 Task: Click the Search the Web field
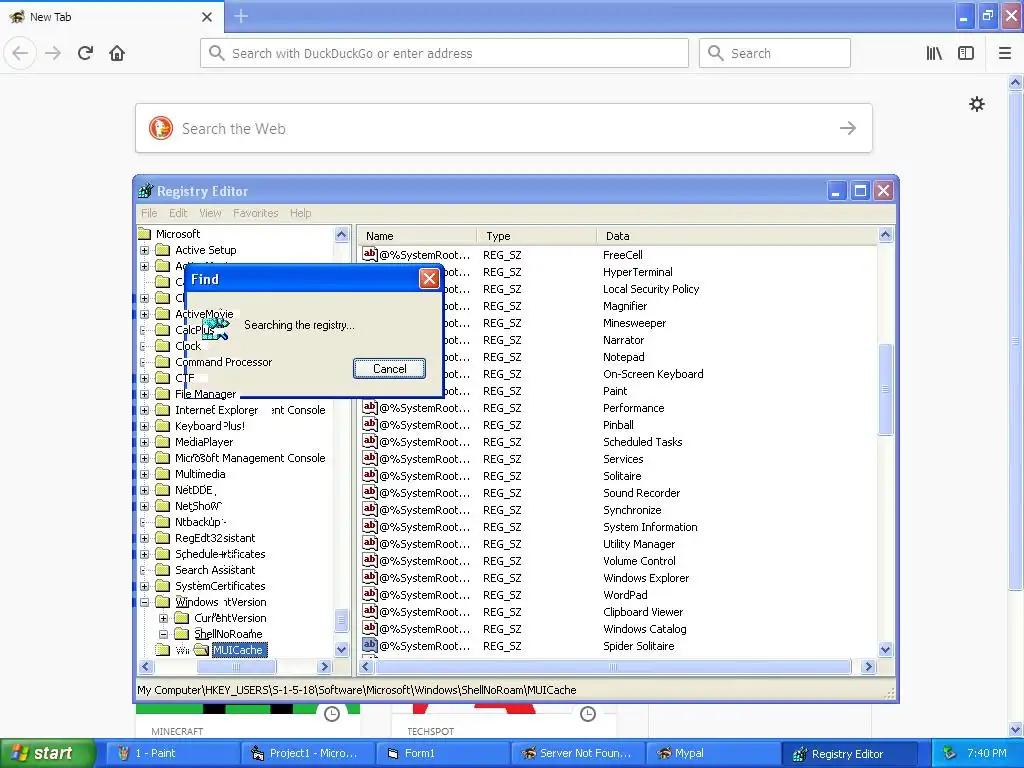(504, 128)
